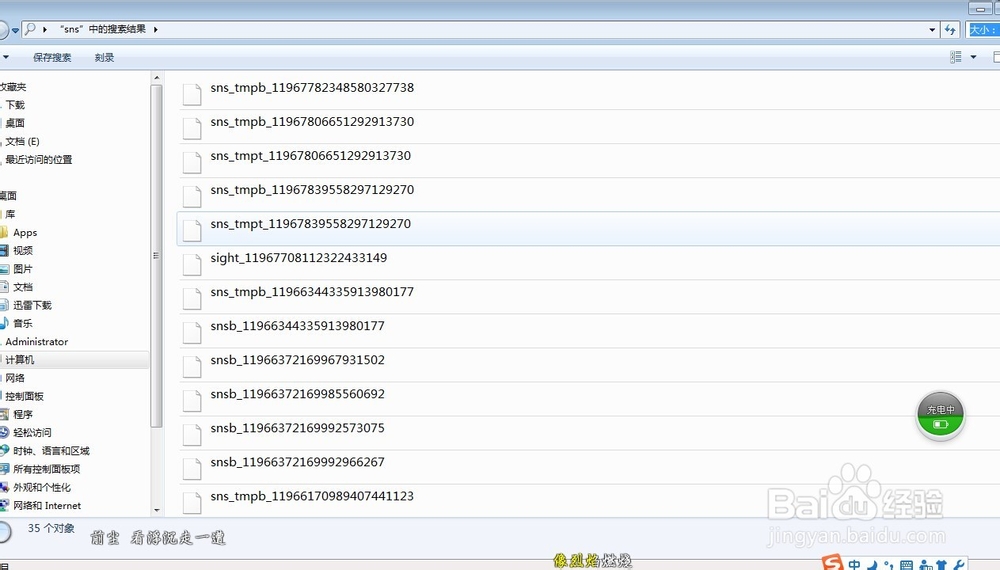Open Apps folder in navigation pane
Image resolution: width=1000 pixels, height=570 pixels.
click(x=25, y=233)
